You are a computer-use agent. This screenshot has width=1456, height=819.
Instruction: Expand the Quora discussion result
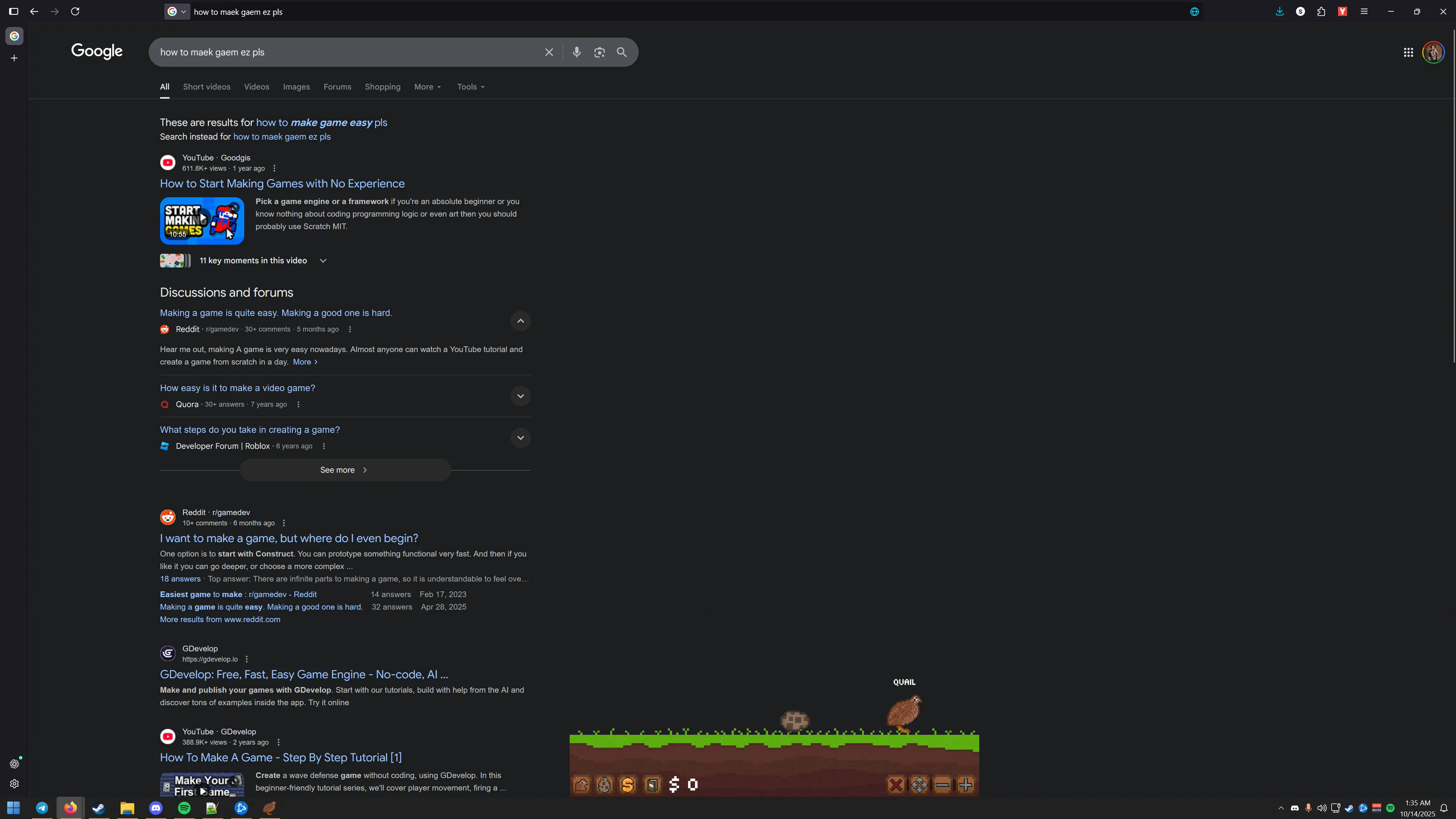(x=521, y=396)
